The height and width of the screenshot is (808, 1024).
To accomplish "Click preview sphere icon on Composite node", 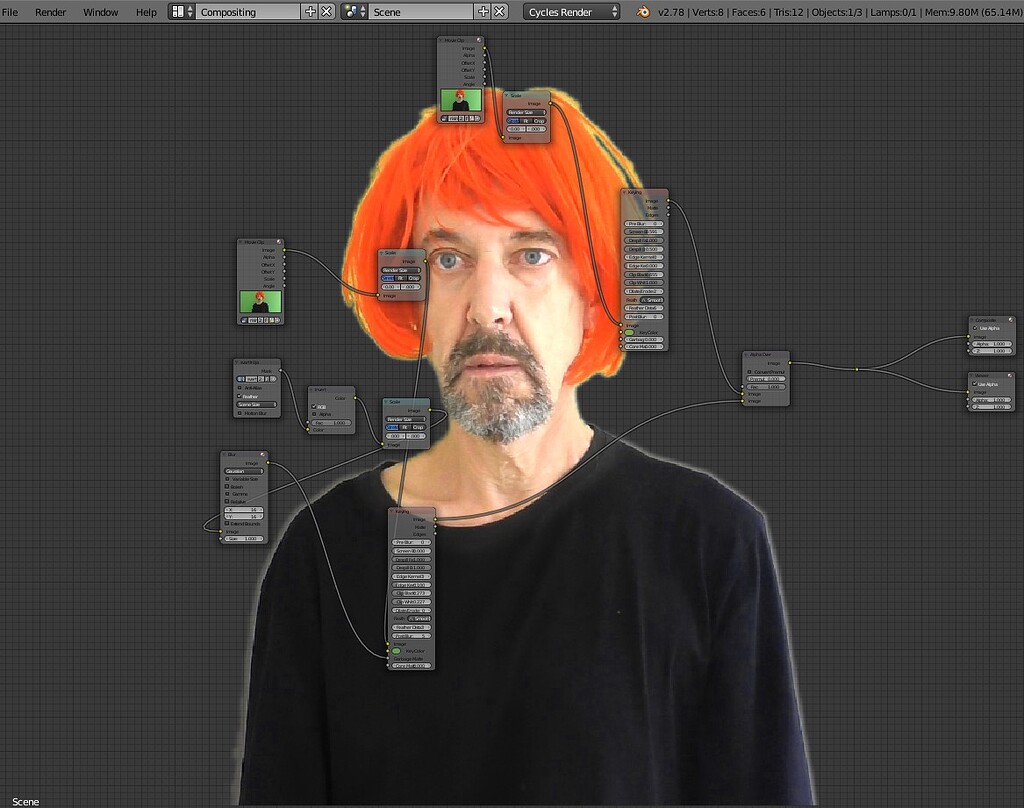I will pos(1010,320).
